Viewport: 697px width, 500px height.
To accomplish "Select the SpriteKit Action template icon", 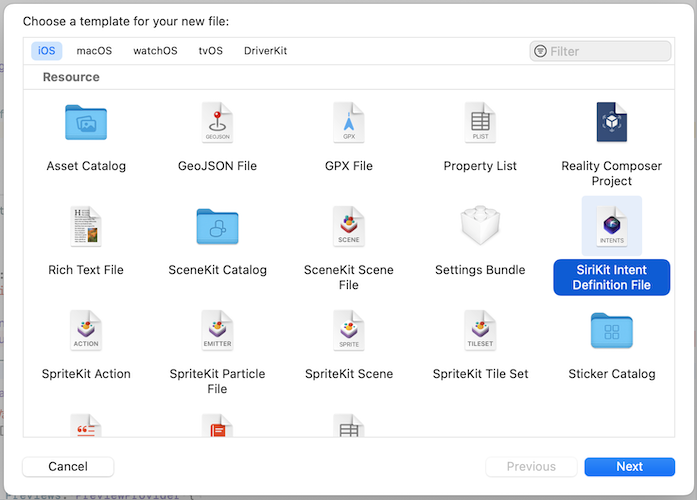I will click(x=86, y=330).
